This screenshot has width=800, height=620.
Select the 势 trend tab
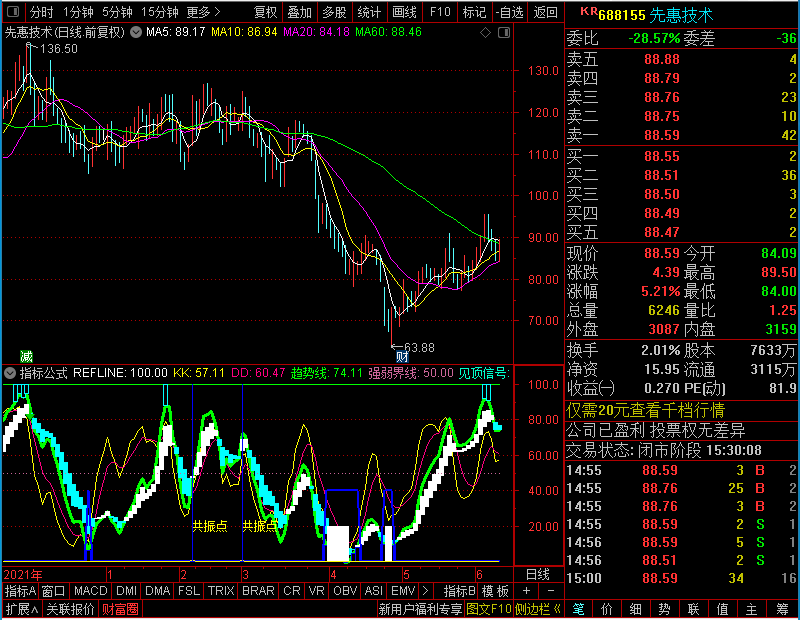[665, 609]
